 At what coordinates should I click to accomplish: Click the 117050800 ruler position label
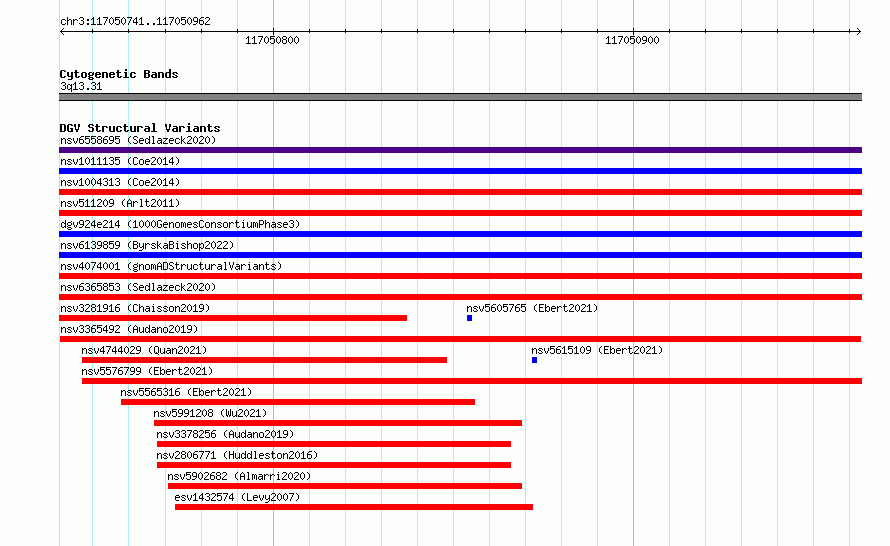[272, 40]
